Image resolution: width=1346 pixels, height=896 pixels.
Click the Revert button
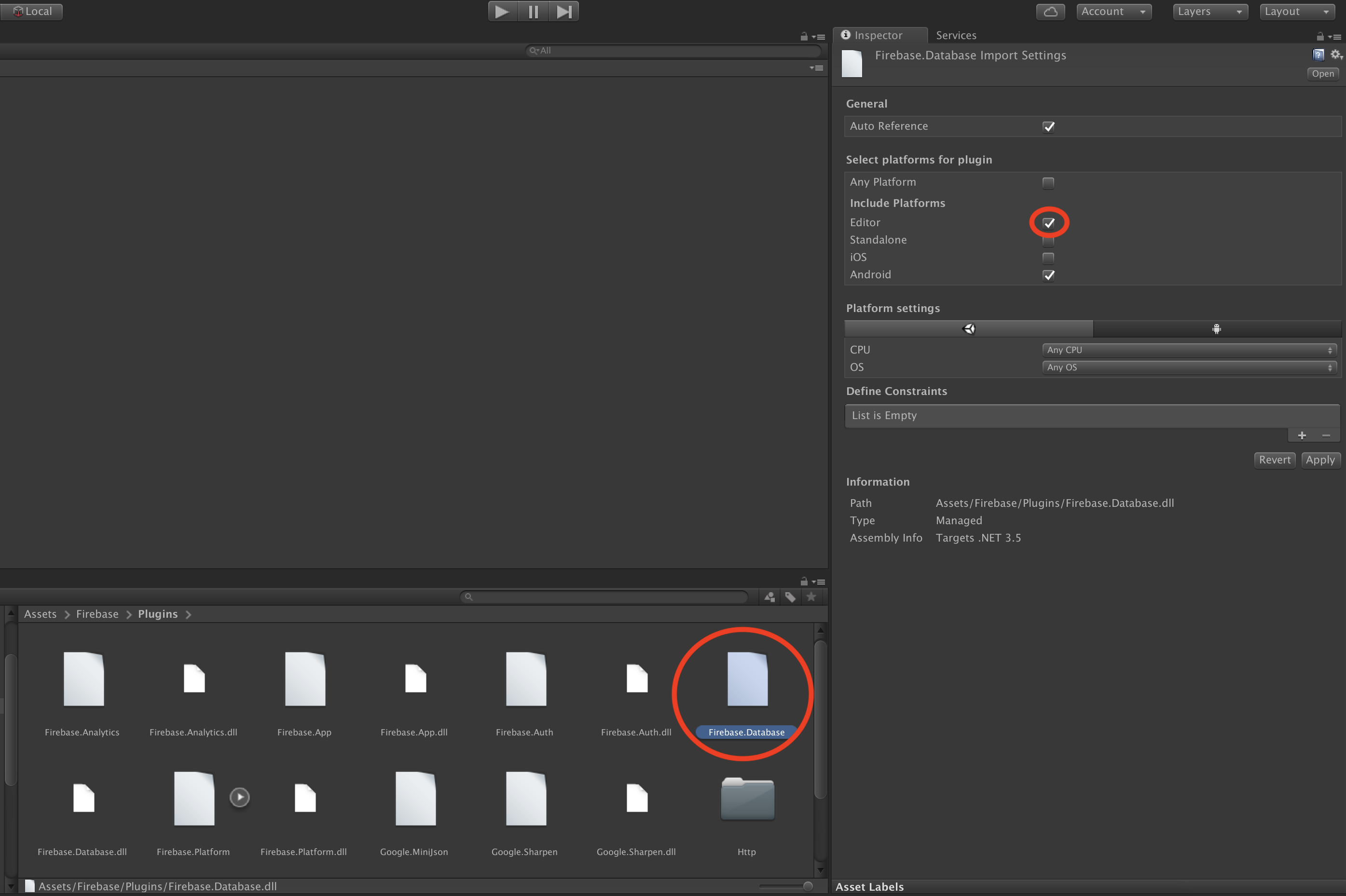[x=1274, y=460]
